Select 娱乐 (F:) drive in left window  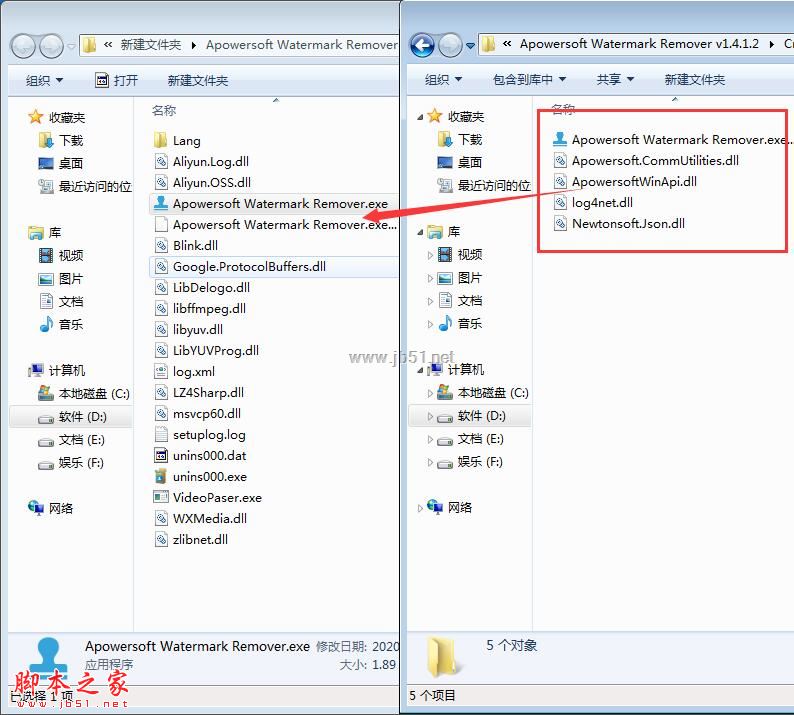(x=71, y=462)
